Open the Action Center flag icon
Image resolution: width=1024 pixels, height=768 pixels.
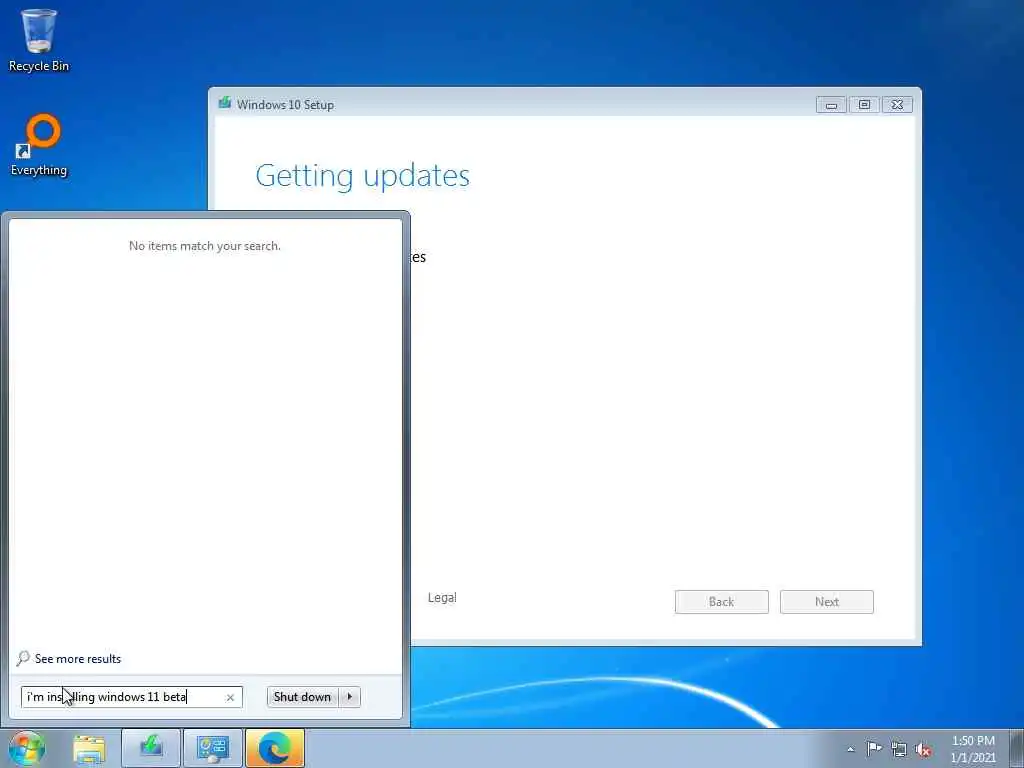(x=874, y=749)
